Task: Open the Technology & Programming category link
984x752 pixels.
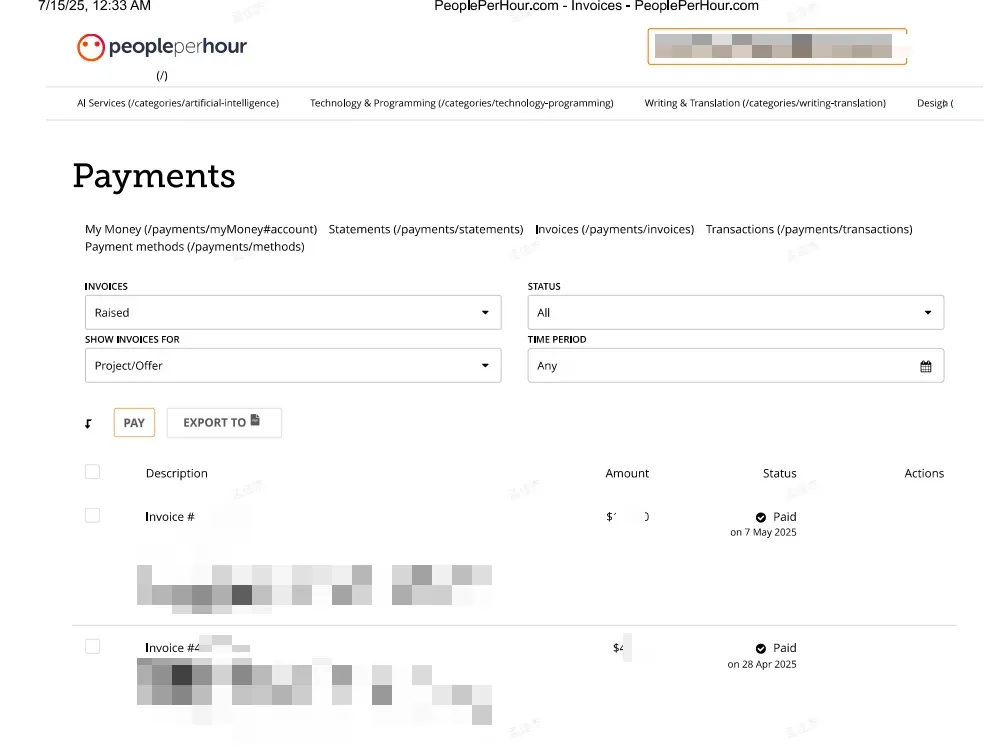Action: coord(461,103)
